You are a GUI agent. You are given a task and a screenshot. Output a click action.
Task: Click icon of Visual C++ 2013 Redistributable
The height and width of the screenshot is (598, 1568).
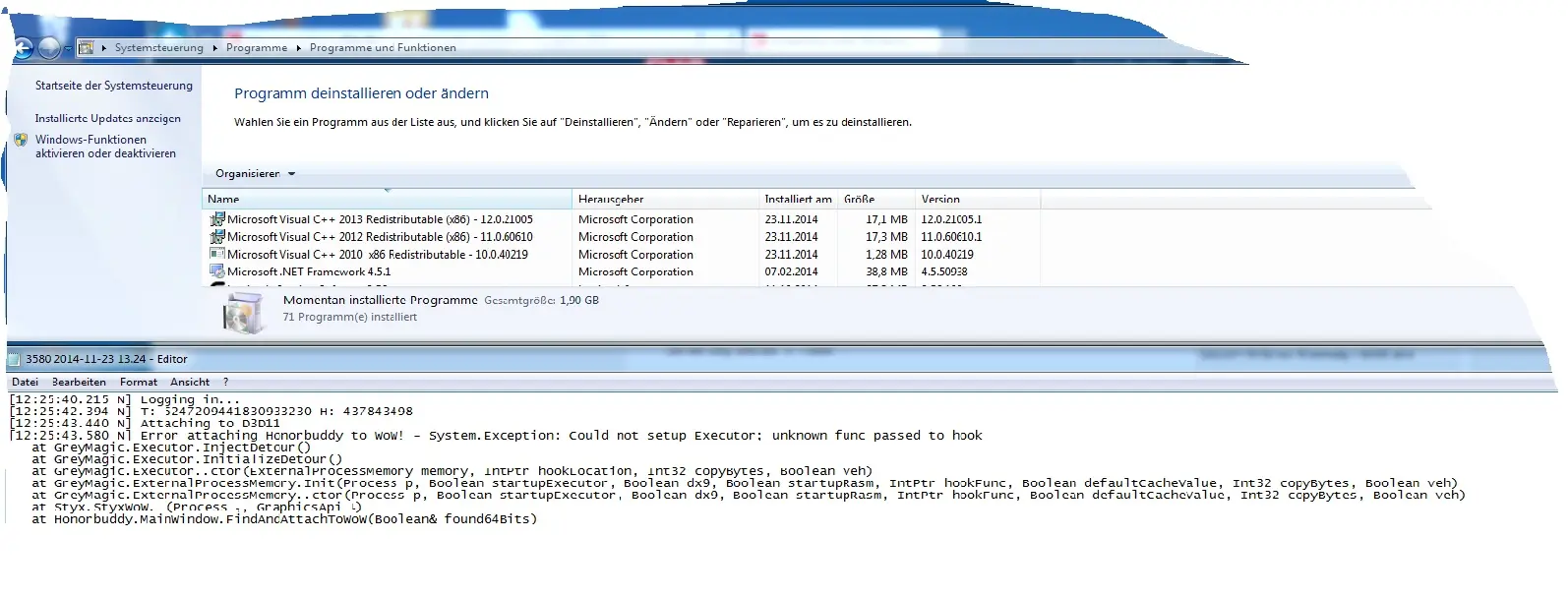pyautogui.click(x=217, y=219)
